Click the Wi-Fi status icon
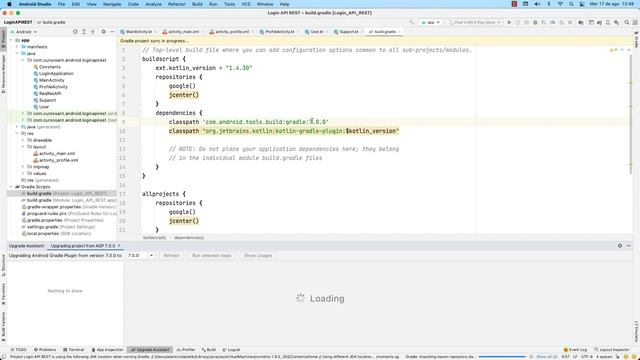 click(560, 4)
